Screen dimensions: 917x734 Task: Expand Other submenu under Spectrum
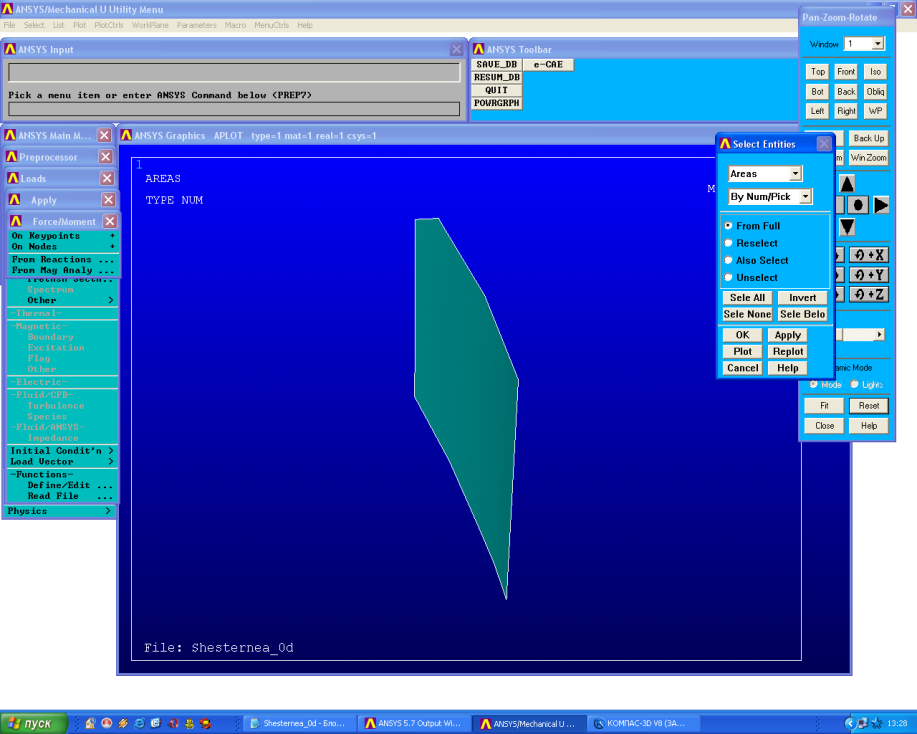(x=63, y=300)
